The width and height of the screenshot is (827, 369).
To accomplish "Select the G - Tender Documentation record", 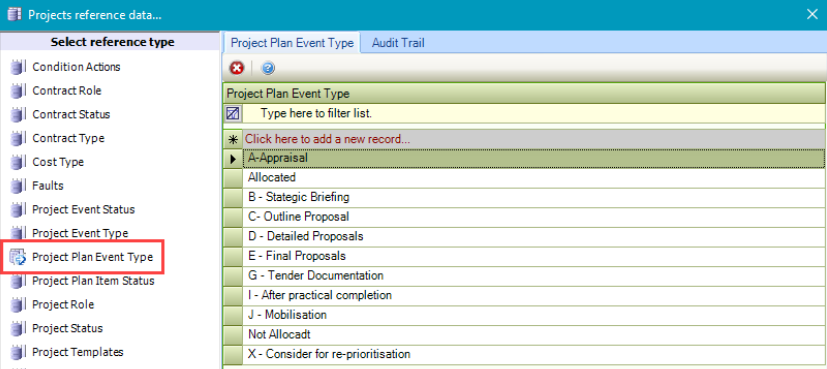I will 534,276.
